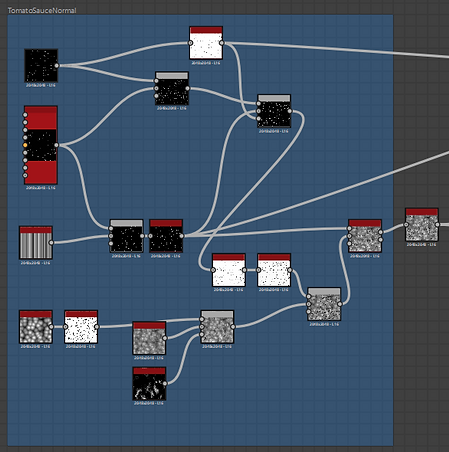
Task: Click the input connector of the topmost white node
Action: [190, 43]
